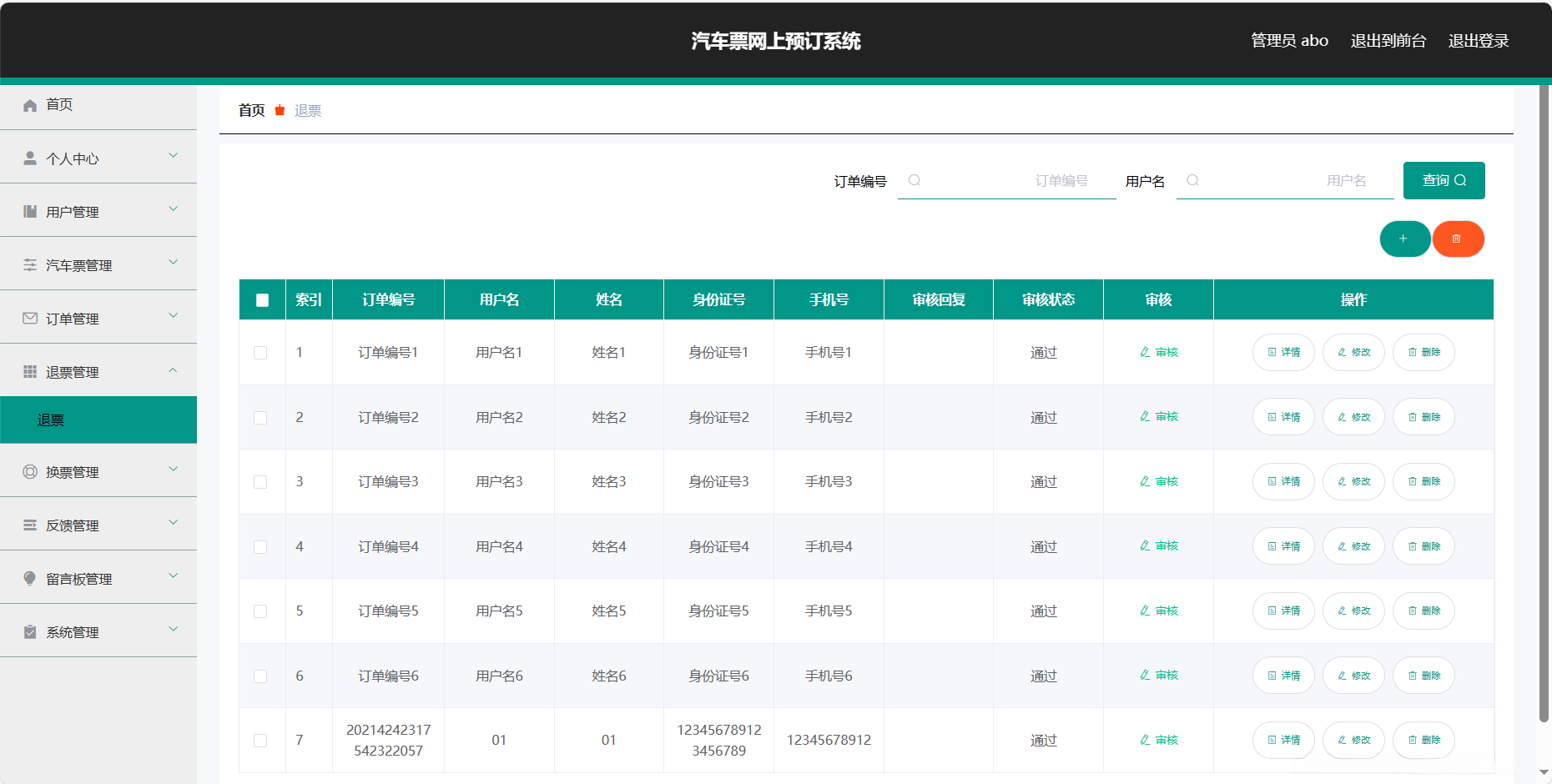Open the 换票管理 menu label
This screenshot has height=784, width=1552.
73,472
